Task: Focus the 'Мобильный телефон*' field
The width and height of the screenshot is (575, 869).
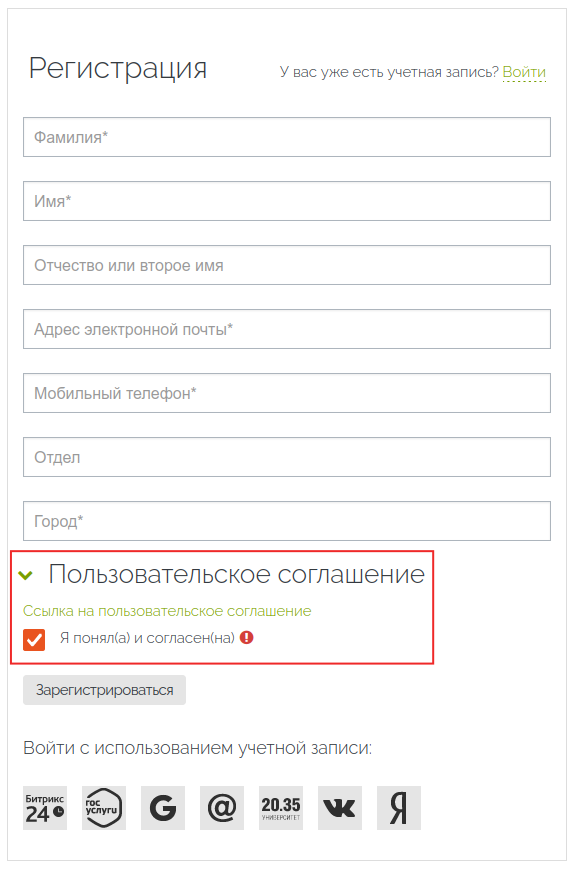Action: point(287,393)
